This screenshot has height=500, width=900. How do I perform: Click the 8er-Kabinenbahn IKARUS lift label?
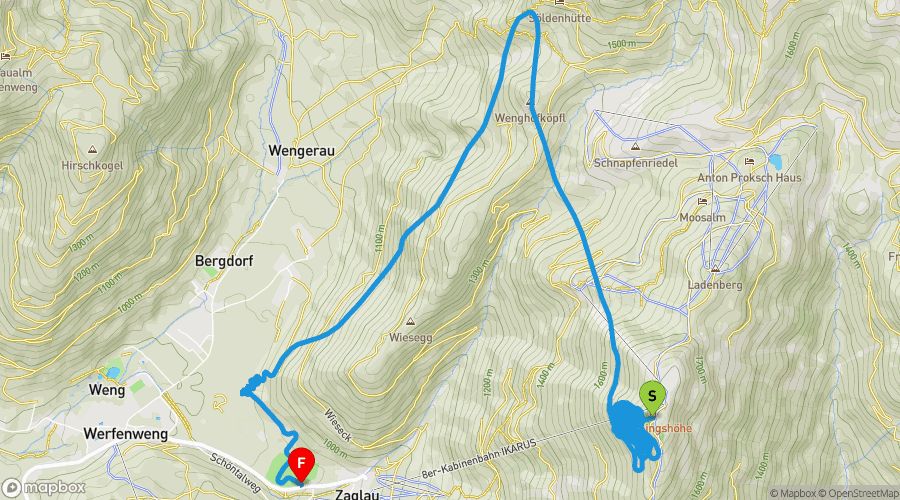[479, 459]
